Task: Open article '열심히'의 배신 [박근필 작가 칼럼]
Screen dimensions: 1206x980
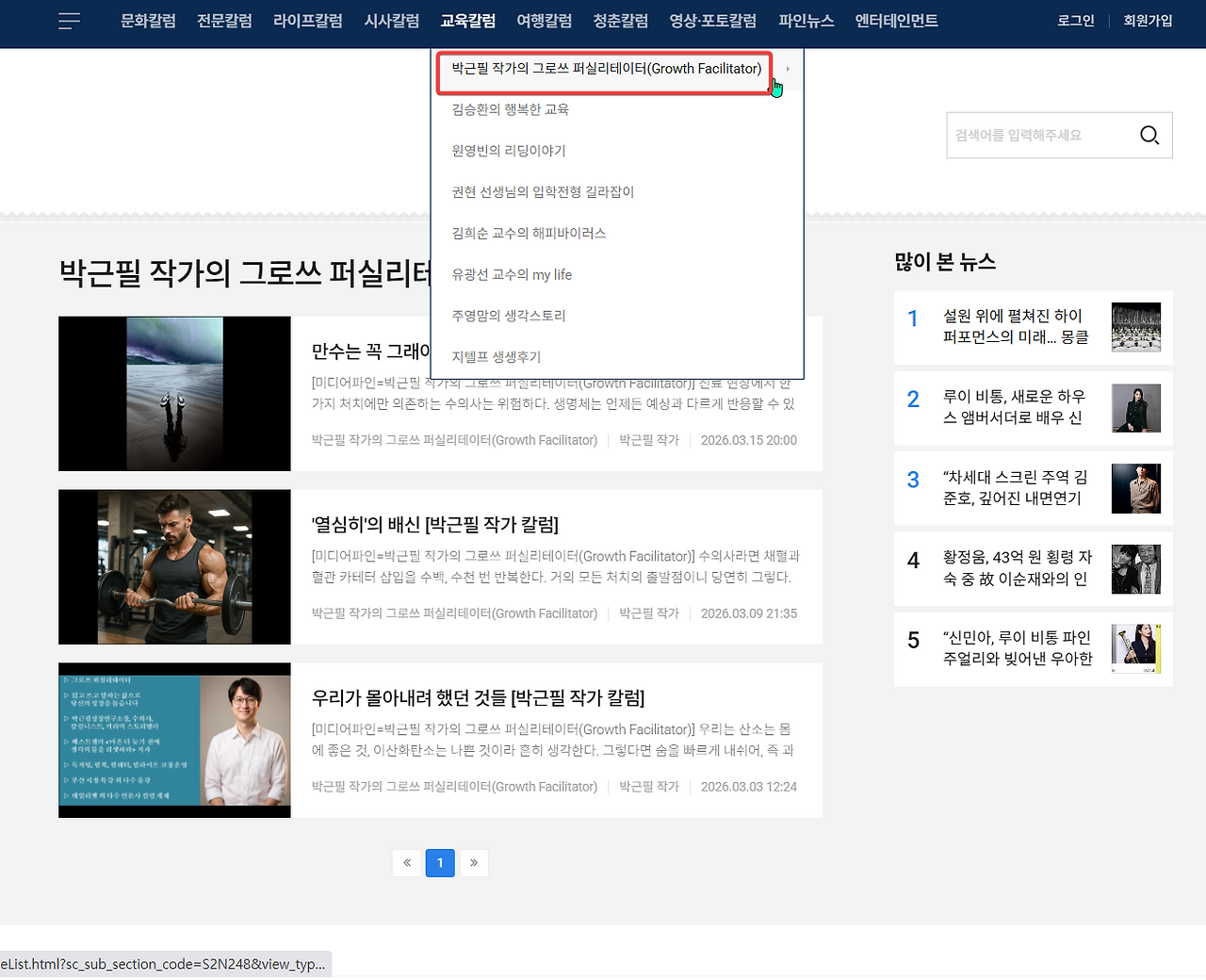Action: [435, 525]
